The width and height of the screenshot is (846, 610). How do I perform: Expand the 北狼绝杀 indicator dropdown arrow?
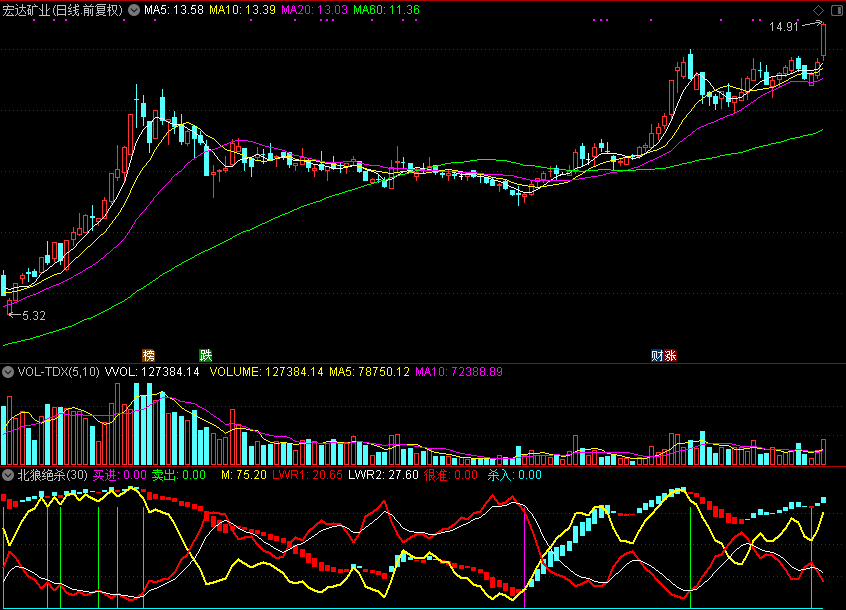coord(8,475)
